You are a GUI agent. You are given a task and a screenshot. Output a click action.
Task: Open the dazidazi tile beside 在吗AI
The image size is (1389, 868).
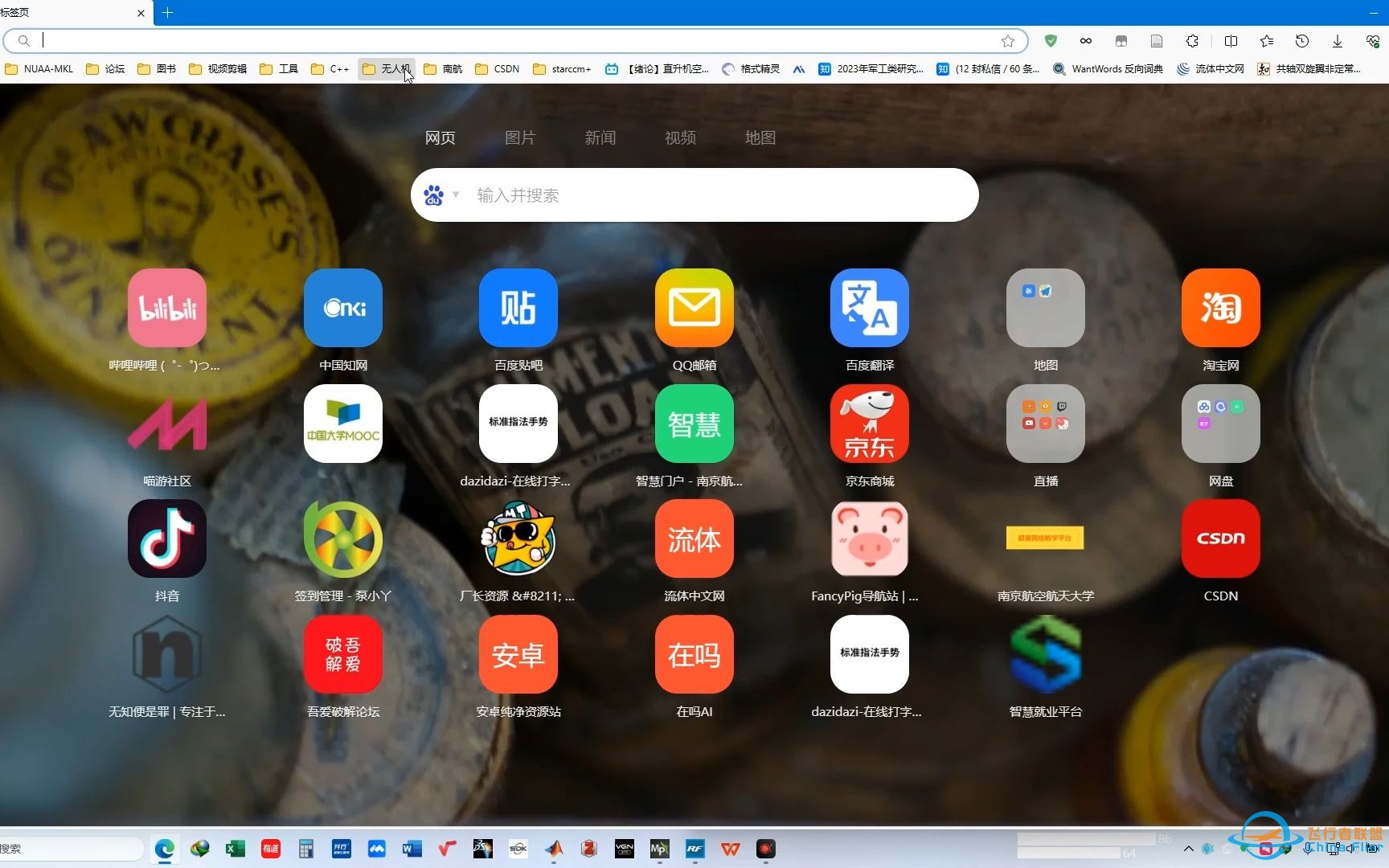coord(870,654)
